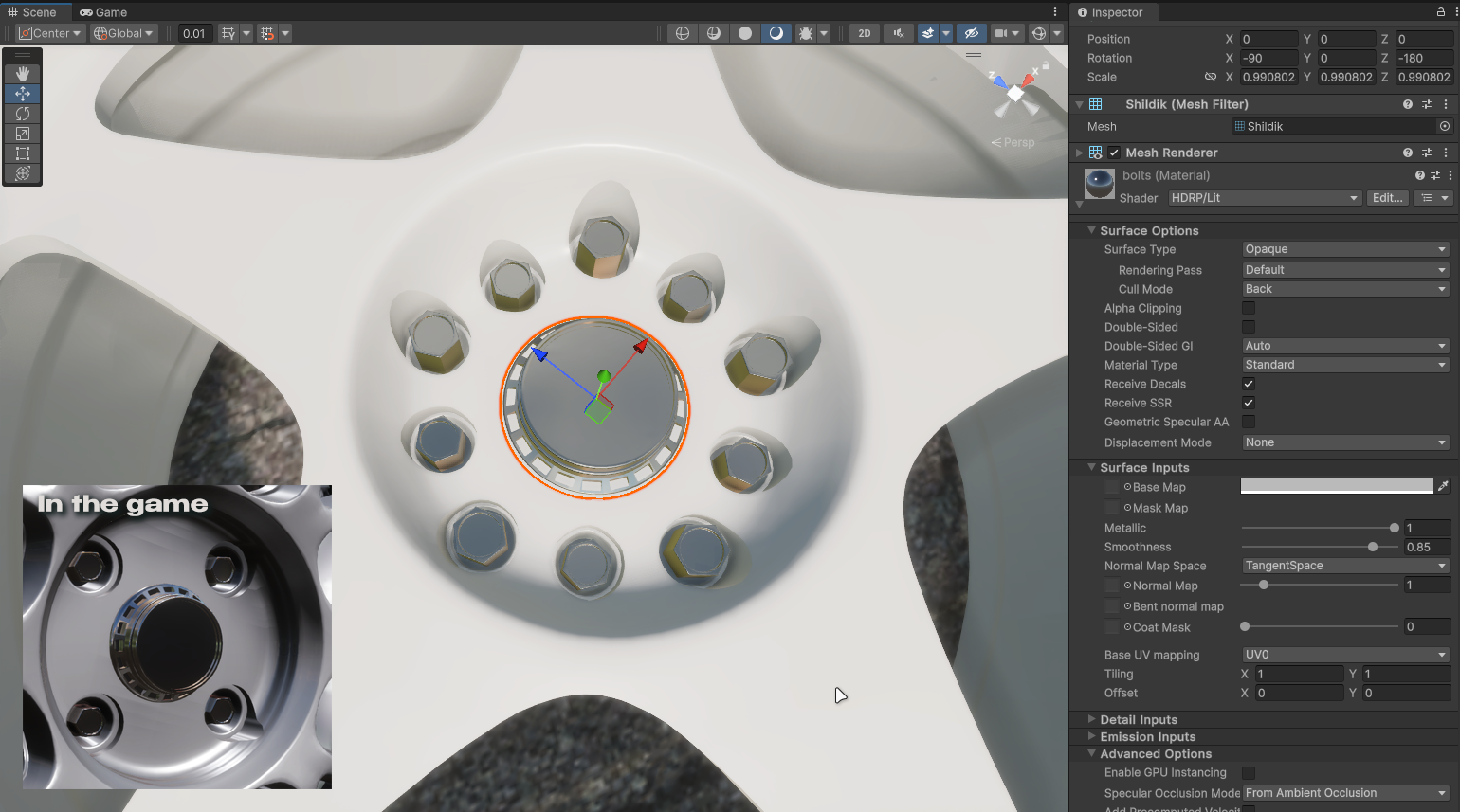Open the HDRP/Lit shader dropdown
This screenshot has width=1460, height=812.
click(1265, 198)
